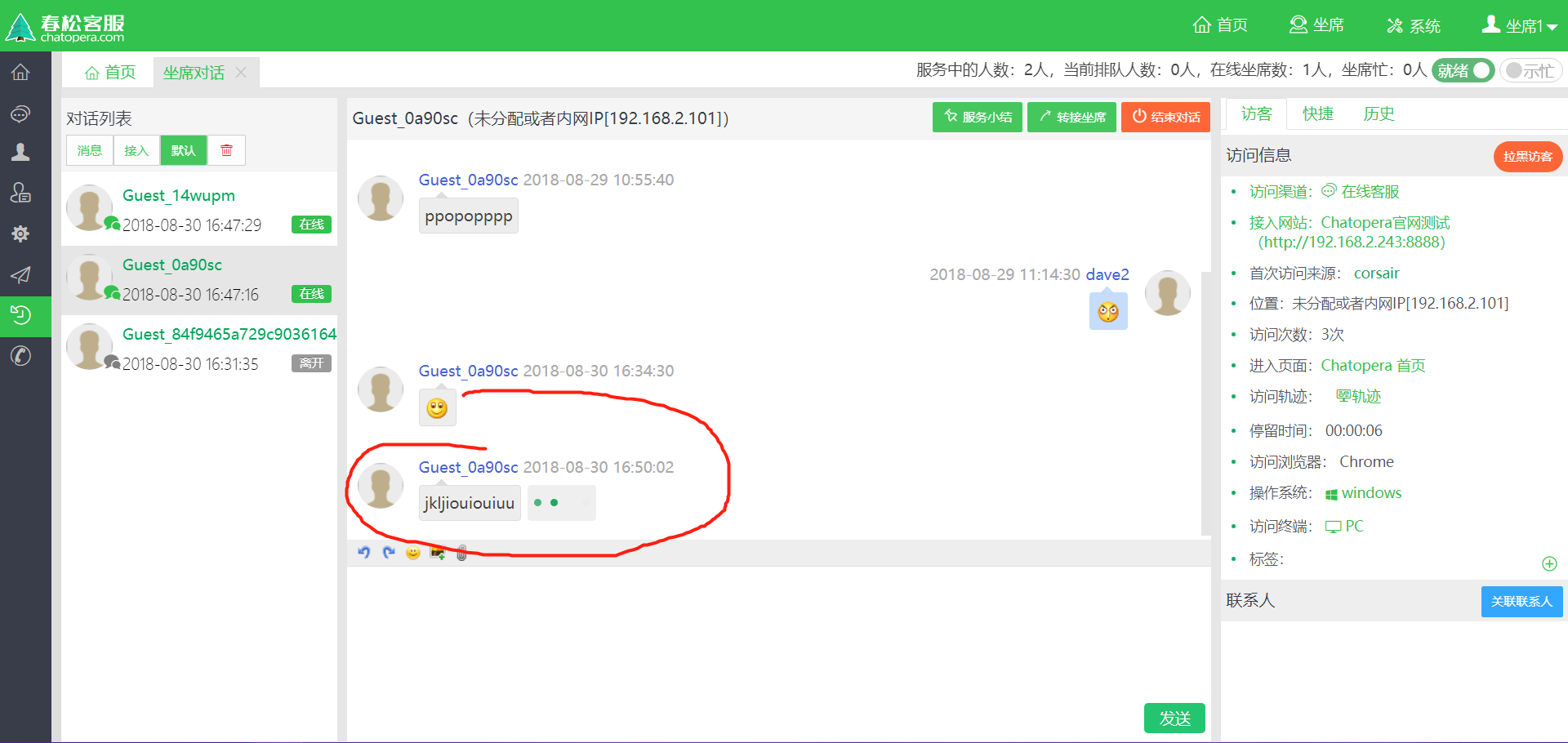Select the 消息 filter button

(x=90, y=150)
